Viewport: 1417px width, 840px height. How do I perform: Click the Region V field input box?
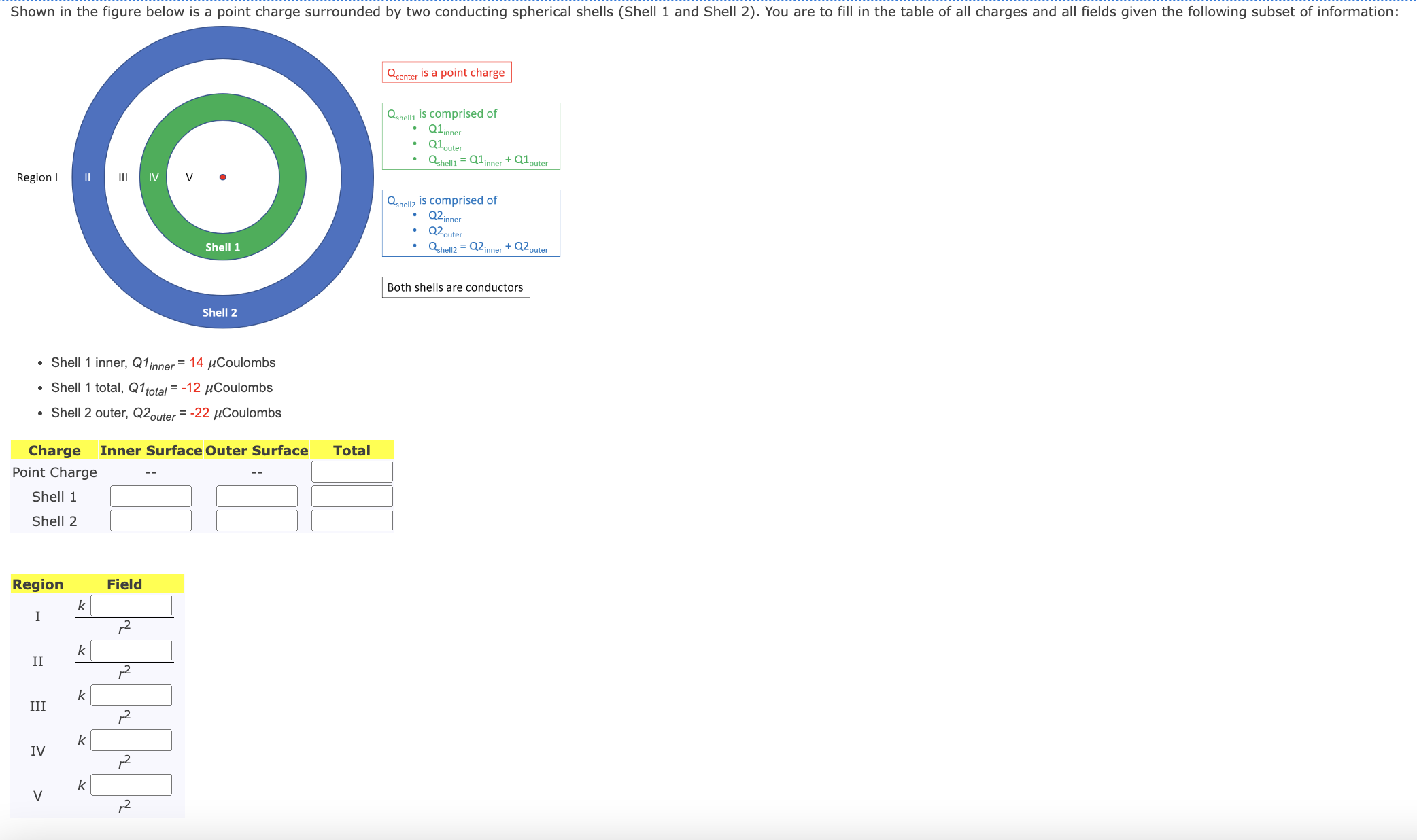131,785
